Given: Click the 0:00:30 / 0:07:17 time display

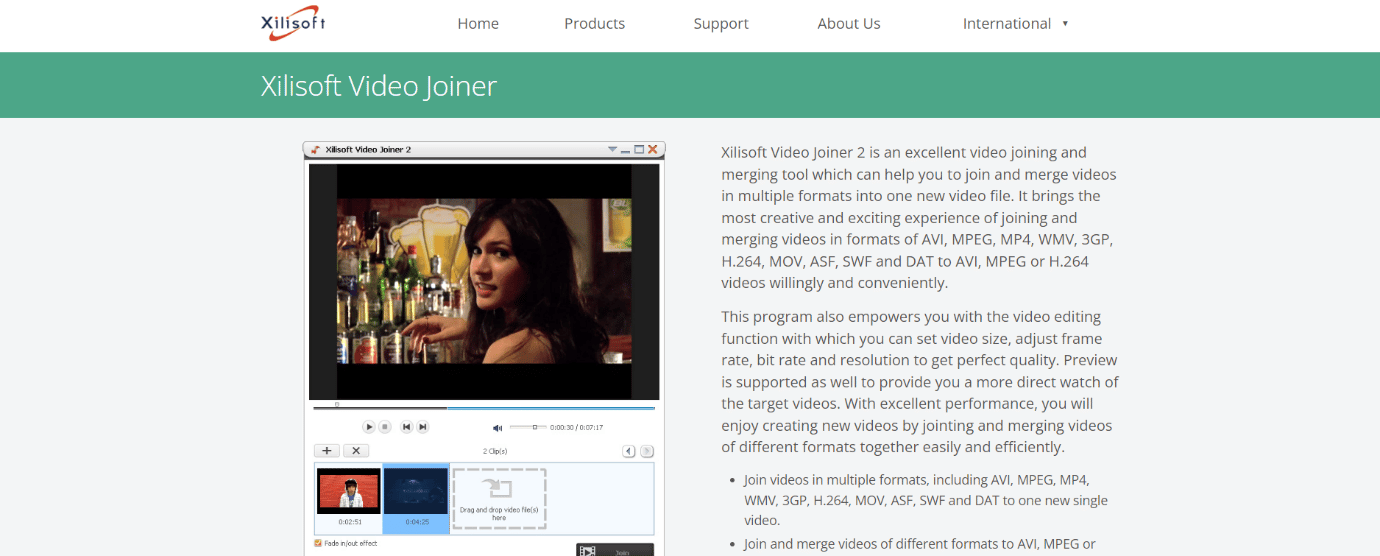Looking at the screenshot, I should [x=576, y=427].
